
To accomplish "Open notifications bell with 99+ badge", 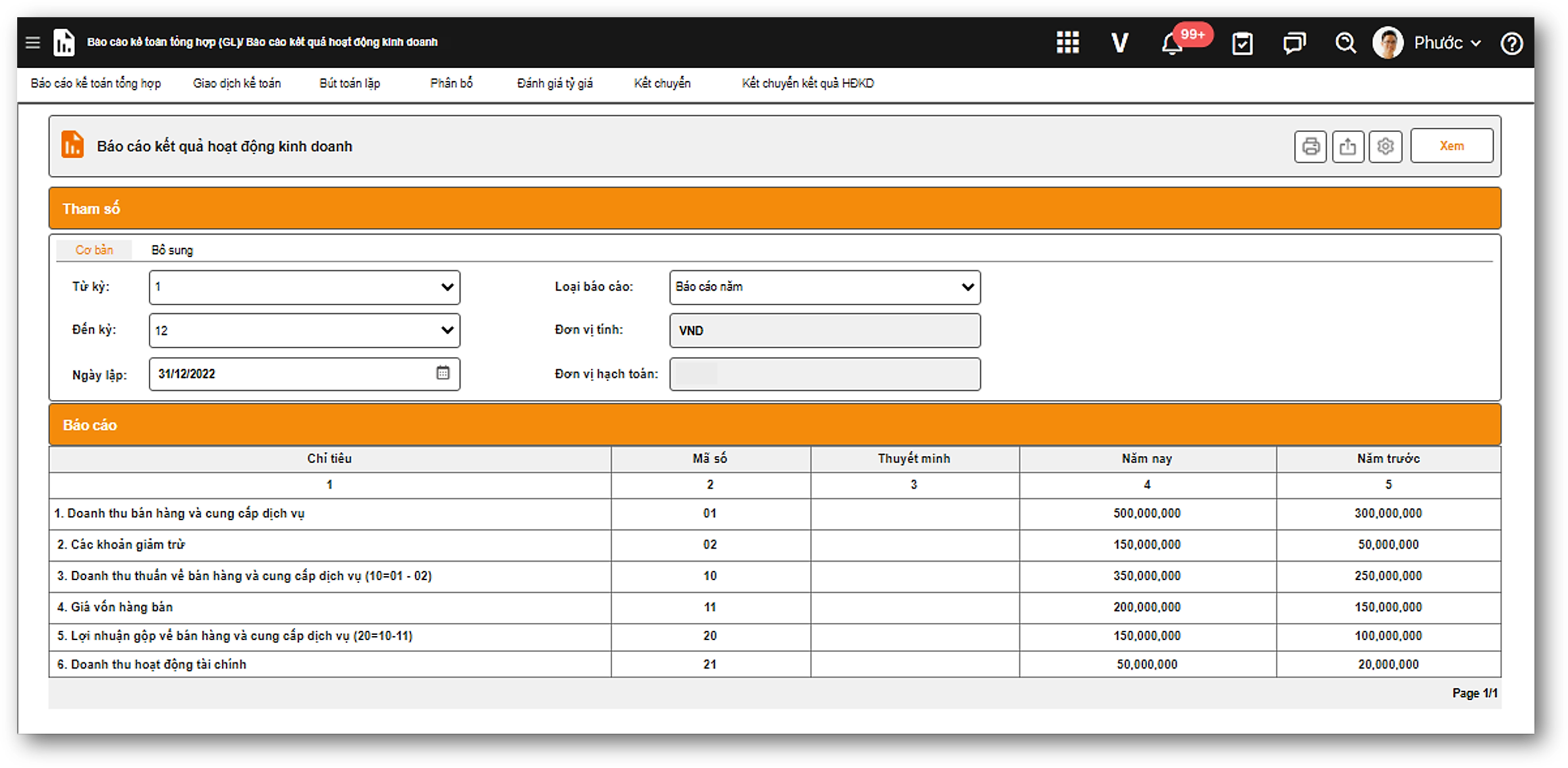I will coord(1173,44).
